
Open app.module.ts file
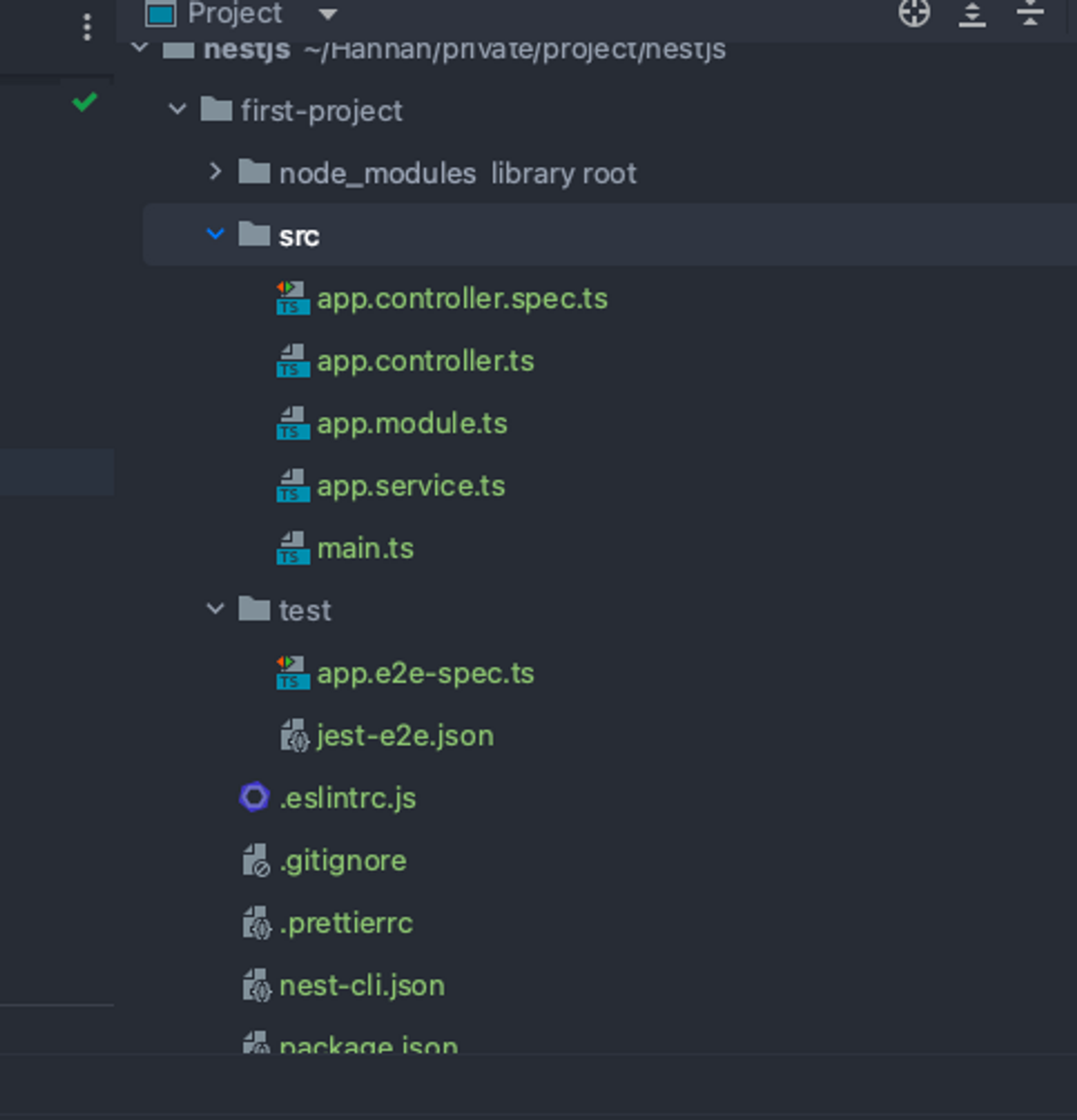click(x=412, y=423)
